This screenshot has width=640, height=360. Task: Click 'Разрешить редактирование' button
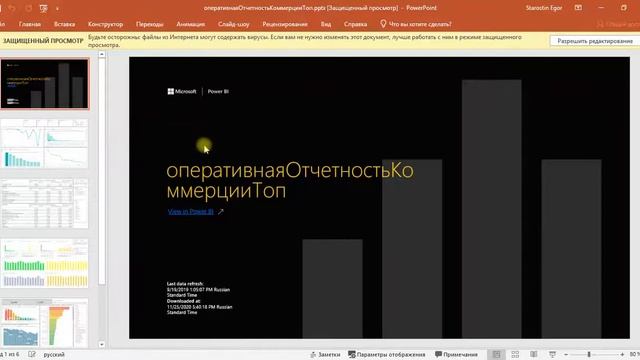pos(595,41)
